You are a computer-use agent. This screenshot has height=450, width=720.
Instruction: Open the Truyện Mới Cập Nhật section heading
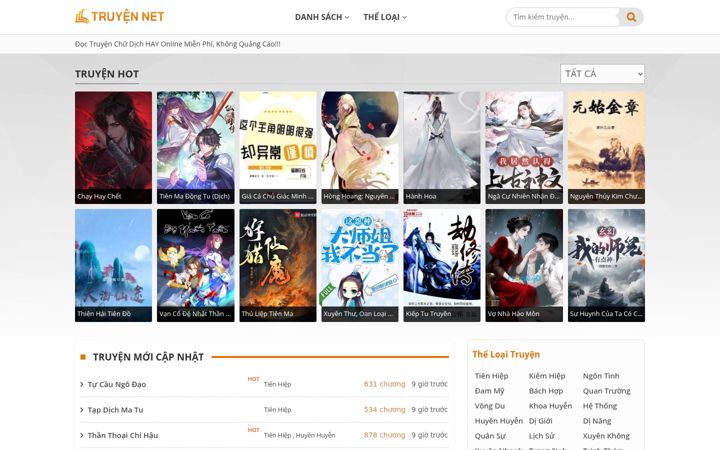148,357
